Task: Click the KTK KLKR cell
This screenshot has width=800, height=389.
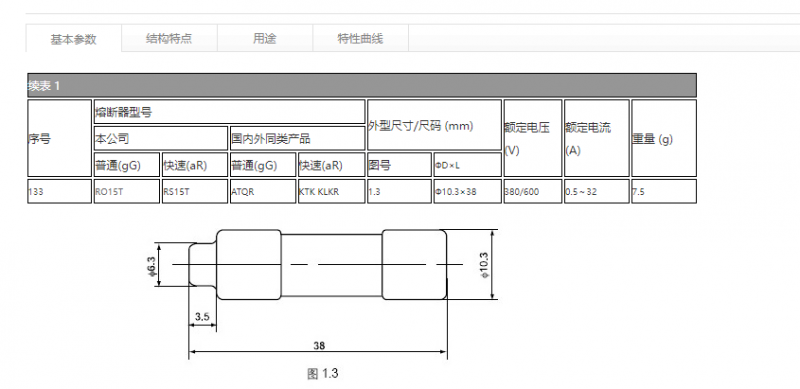Action: coord(332,191)
